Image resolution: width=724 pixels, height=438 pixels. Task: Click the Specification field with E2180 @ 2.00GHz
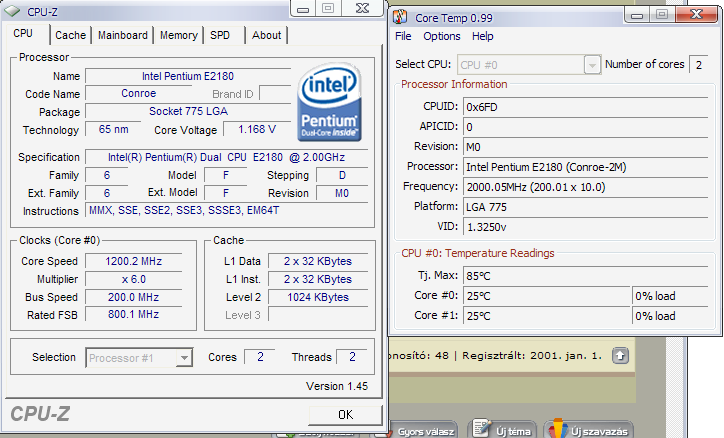[x=226, y=157]
